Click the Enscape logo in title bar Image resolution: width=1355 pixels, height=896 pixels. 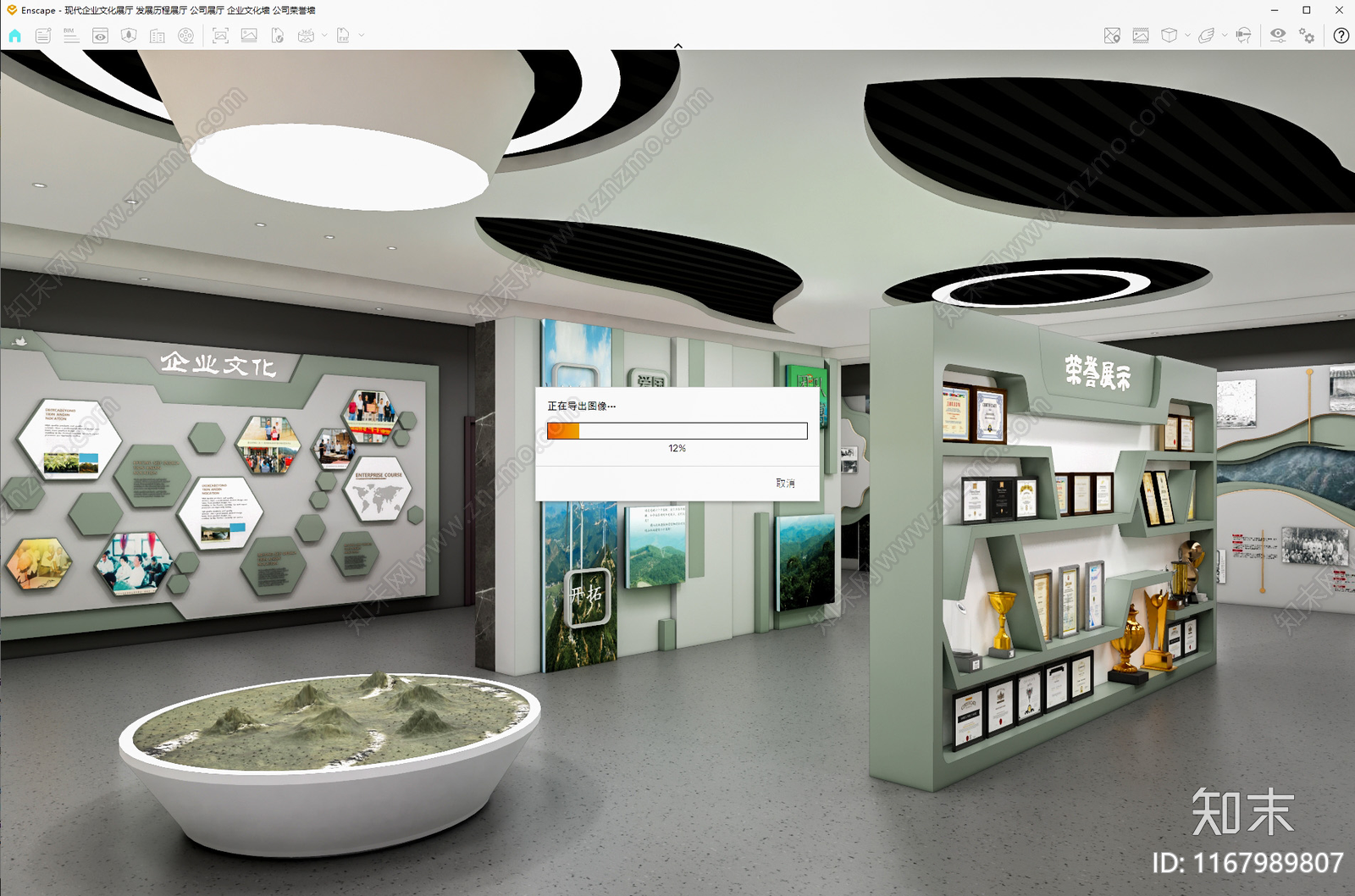click(12, 10)
